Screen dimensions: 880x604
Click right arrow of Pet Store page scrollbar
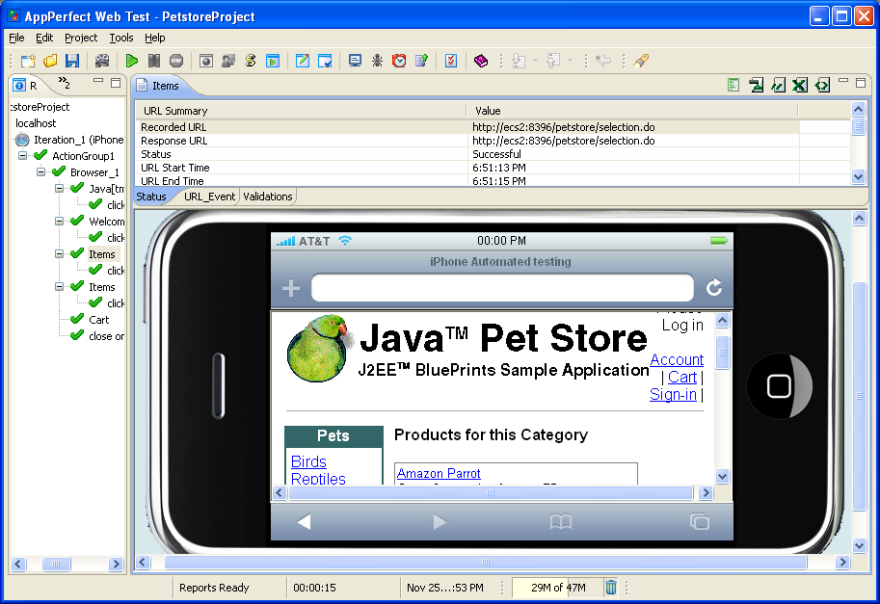point(706,493)
